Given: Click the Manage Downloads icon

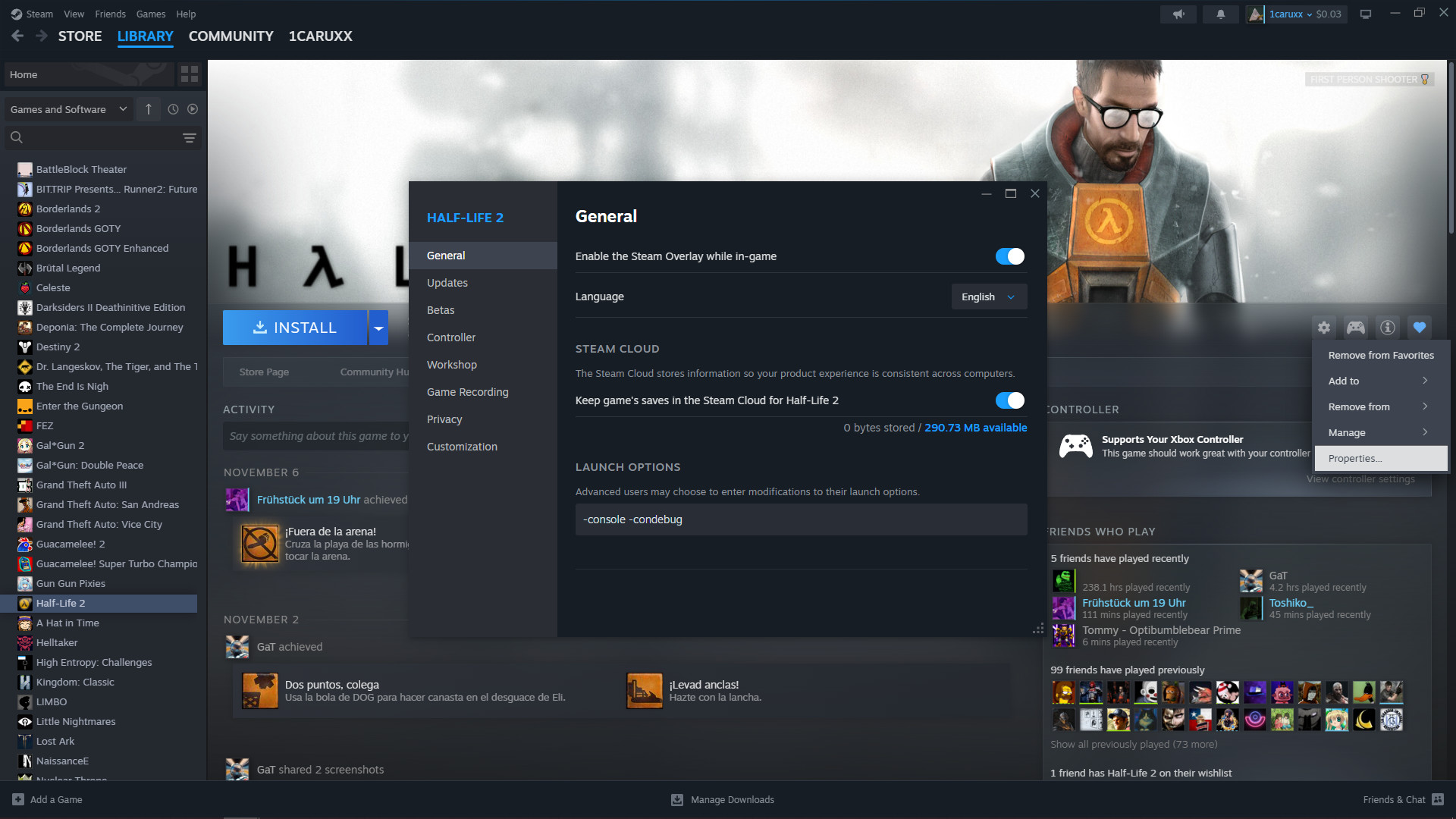Looking at the screenshot, I should (x=677, y=799).
